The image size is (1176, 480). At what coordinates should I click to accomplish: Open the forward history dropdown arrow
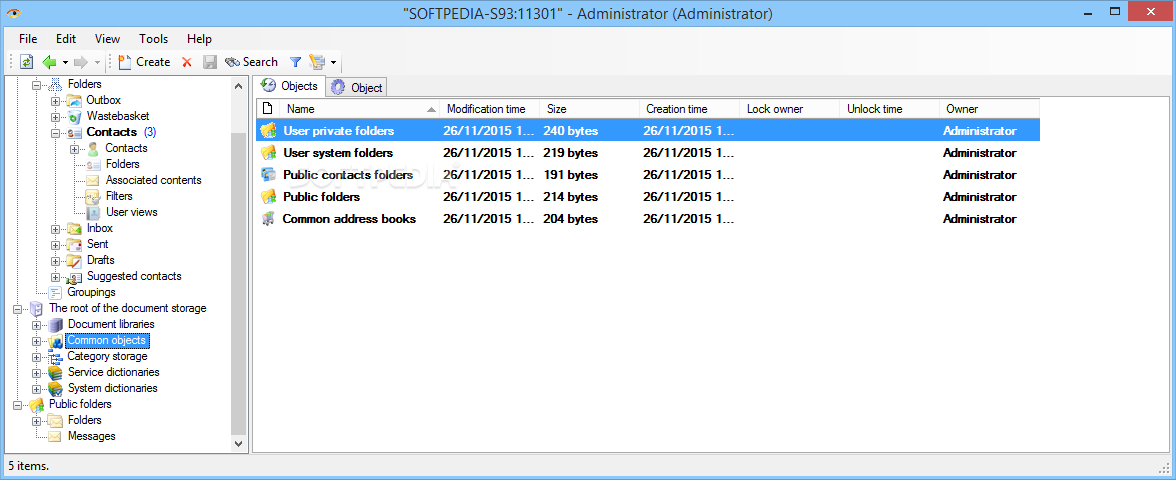97,62
